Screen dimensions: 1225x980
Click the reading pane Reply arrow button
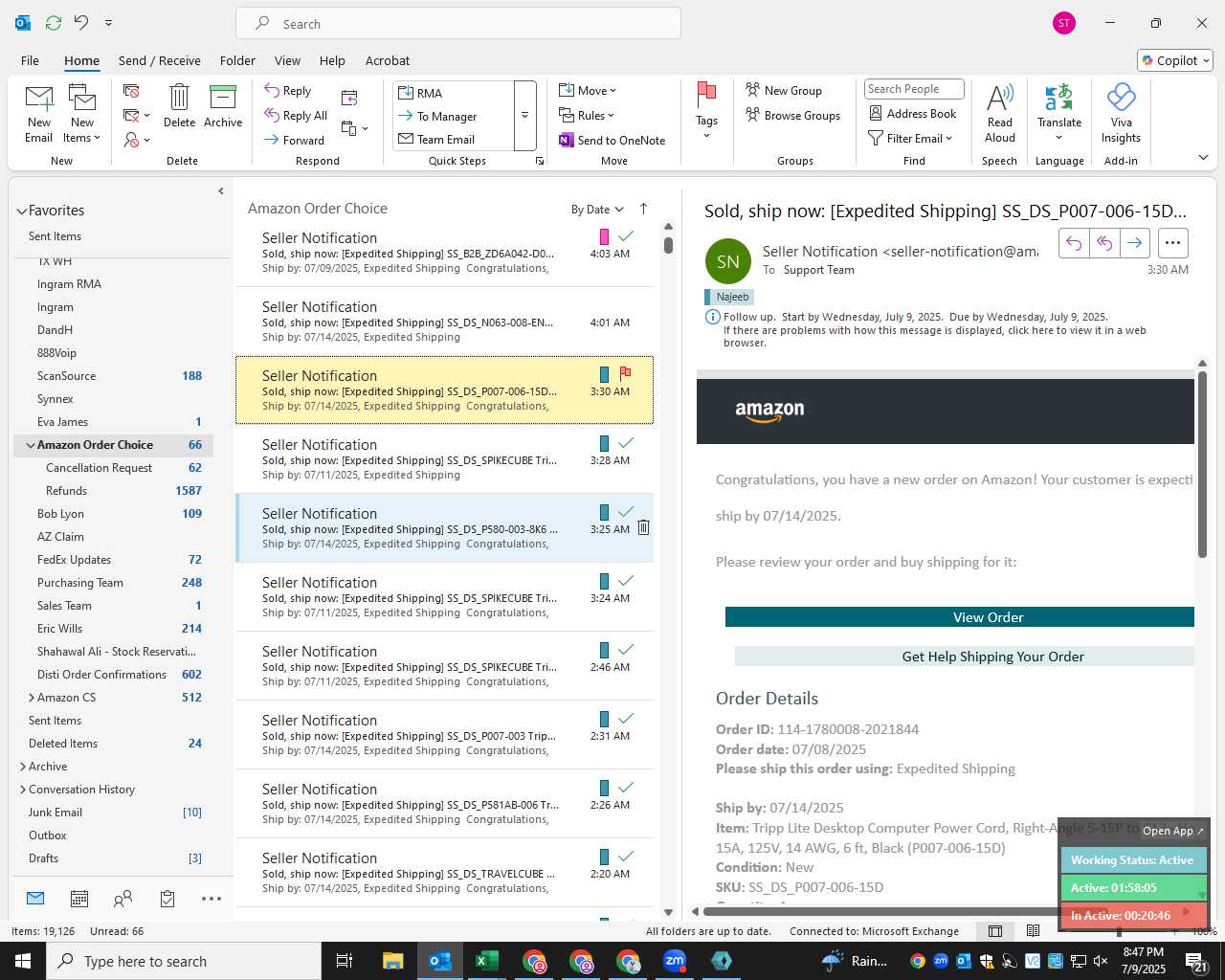point(1074,243)
